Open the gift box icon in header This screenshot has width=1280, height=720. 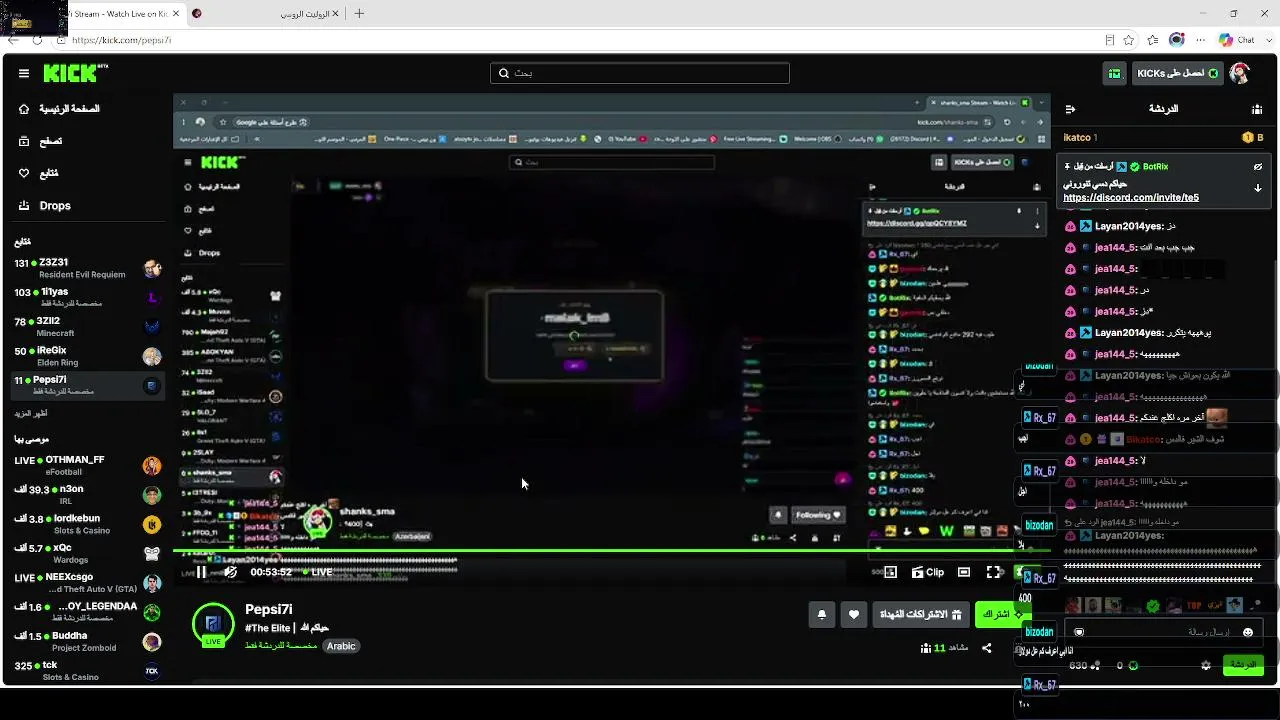(x=1114, y=73)
